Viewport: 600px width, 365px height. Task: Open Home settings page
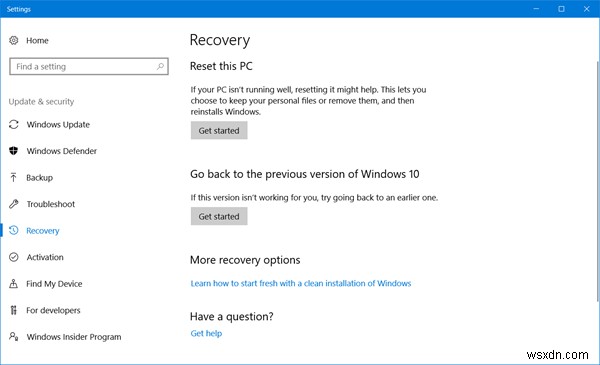(37, 41)
